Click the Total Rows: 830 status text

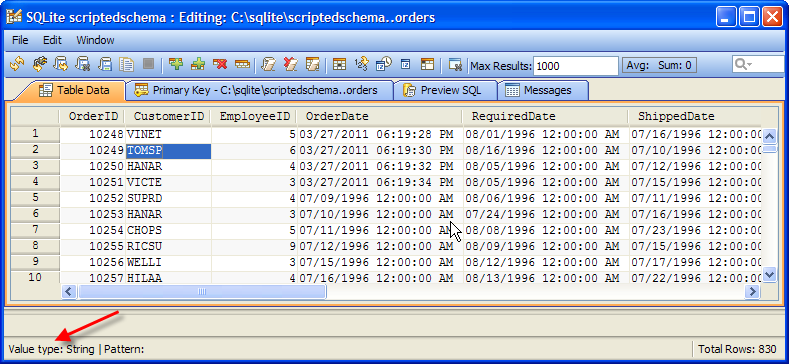point(736,349)
